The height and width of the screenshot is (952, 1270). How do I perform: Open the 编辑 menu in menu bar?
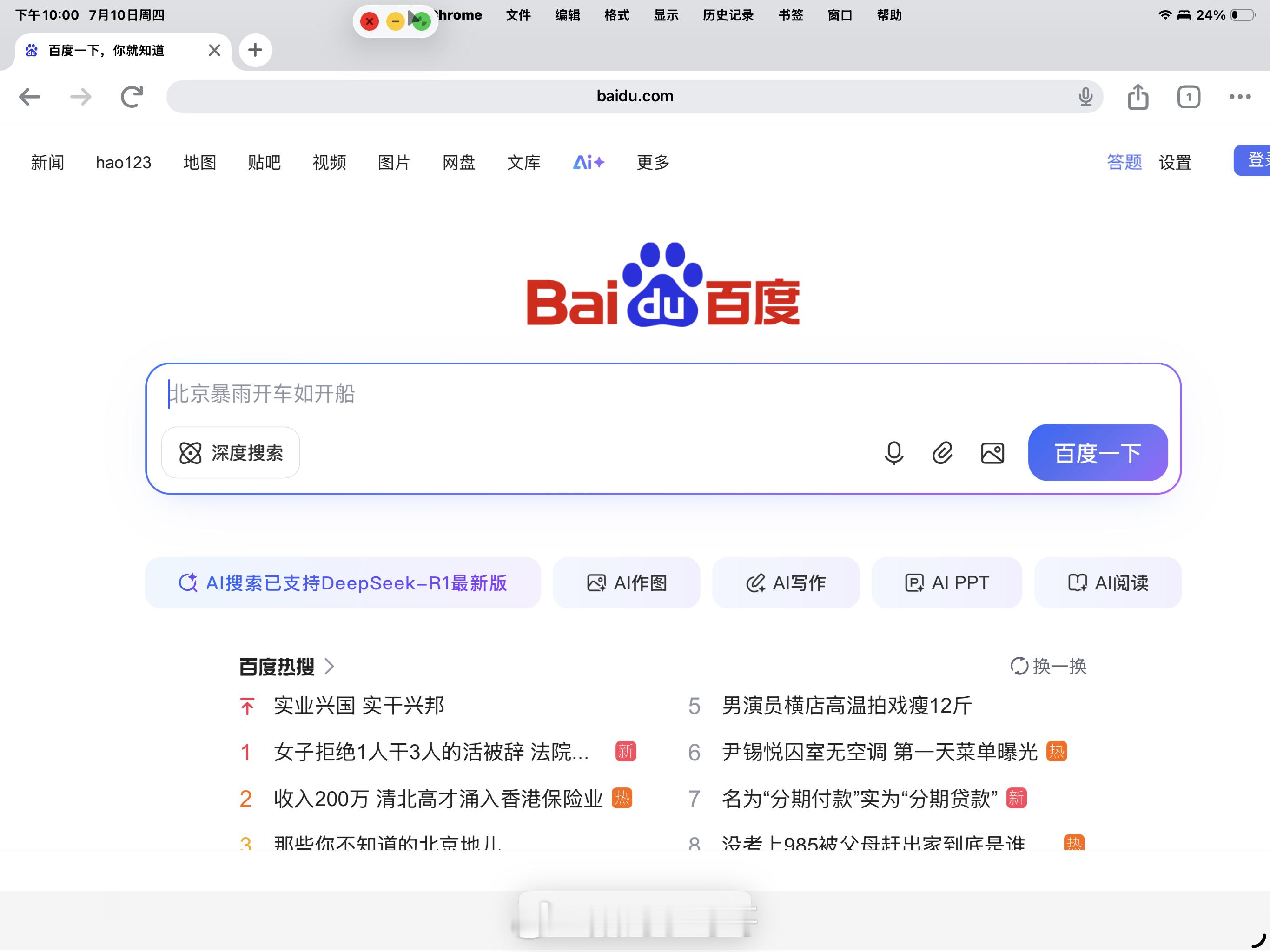[x=567, y=15]
